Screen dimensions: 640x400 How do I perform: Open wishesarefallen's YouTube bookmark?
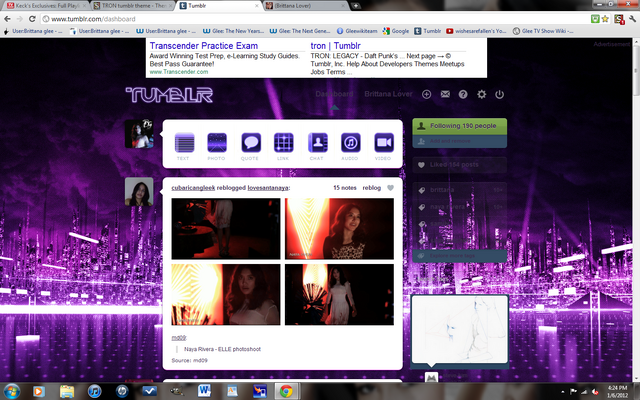click(x=476, y=31)
